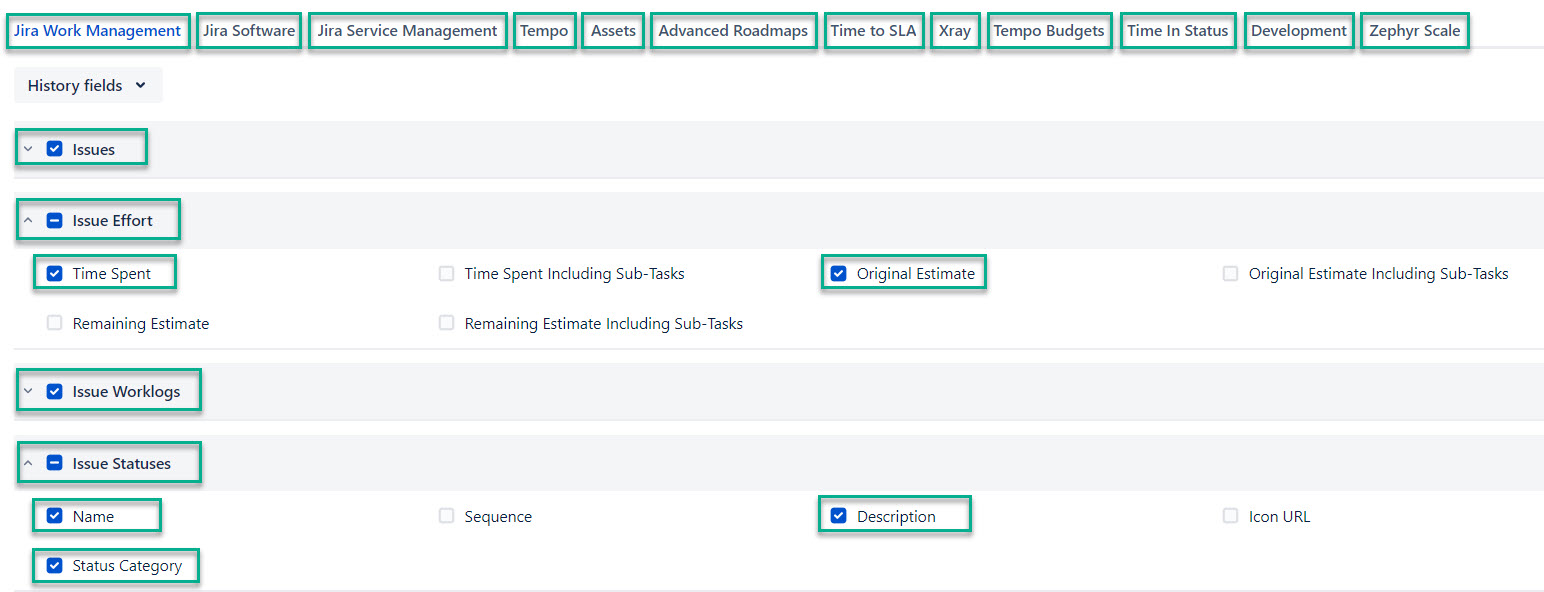Uncheck the Original Estimate checkbox

(839, 274)
